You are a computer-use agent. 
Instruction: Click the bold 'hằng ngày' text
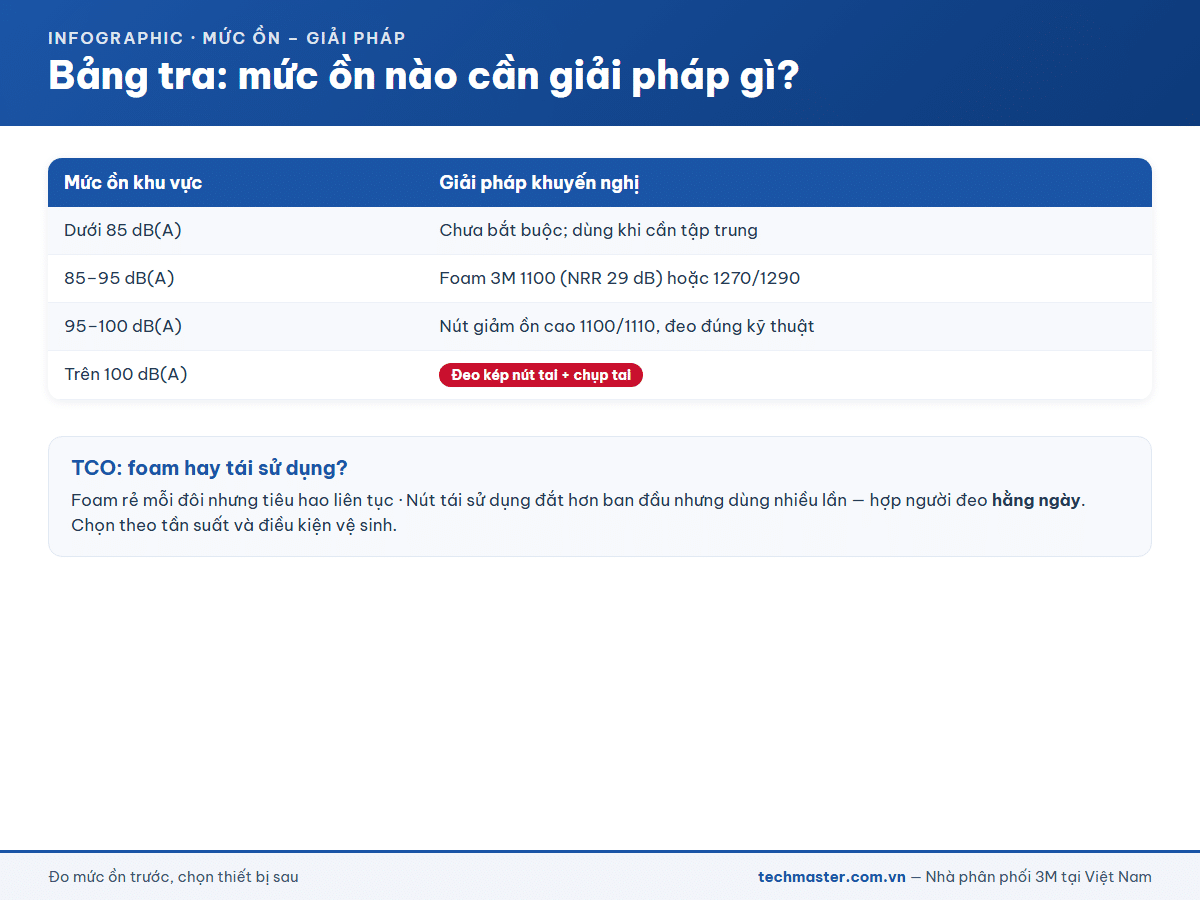click(1036, 501)
